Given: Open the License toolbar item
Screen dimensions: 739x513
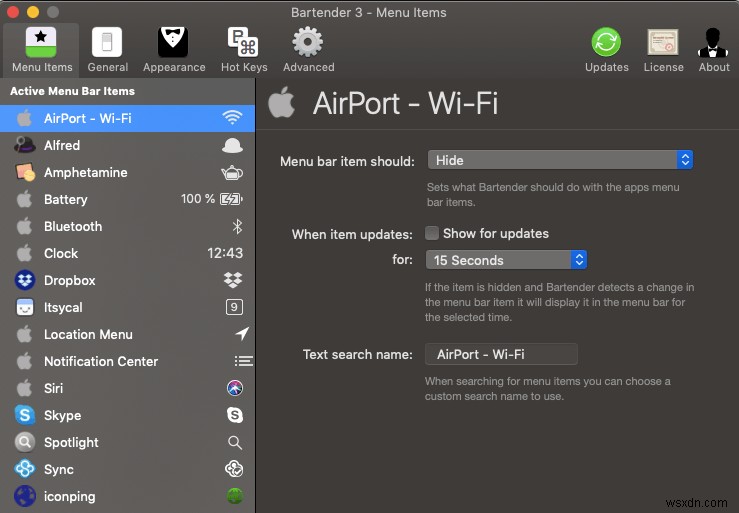Looking at the screenshot, I should point(663,50).
